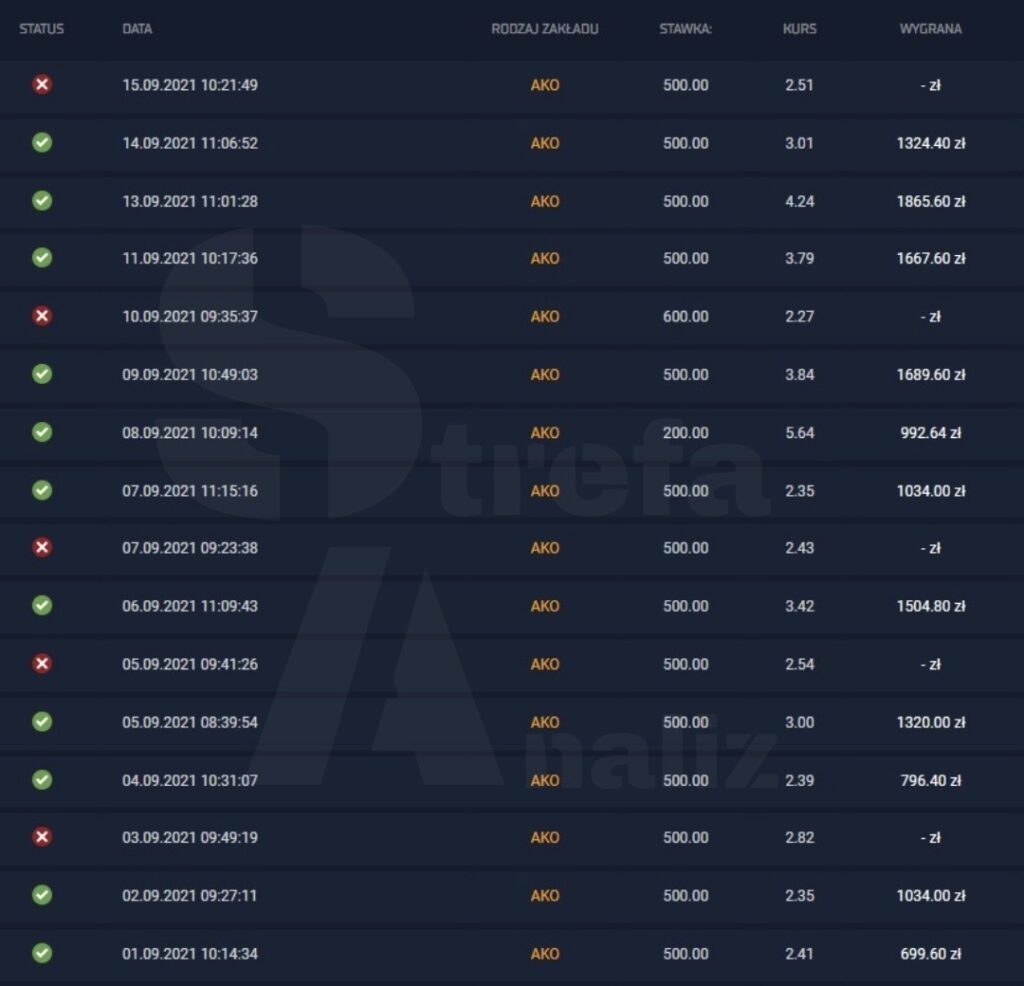Click winnings 1324.40 zł
The height and width of the screenshot is (986, 1024).
pos(931,143)
